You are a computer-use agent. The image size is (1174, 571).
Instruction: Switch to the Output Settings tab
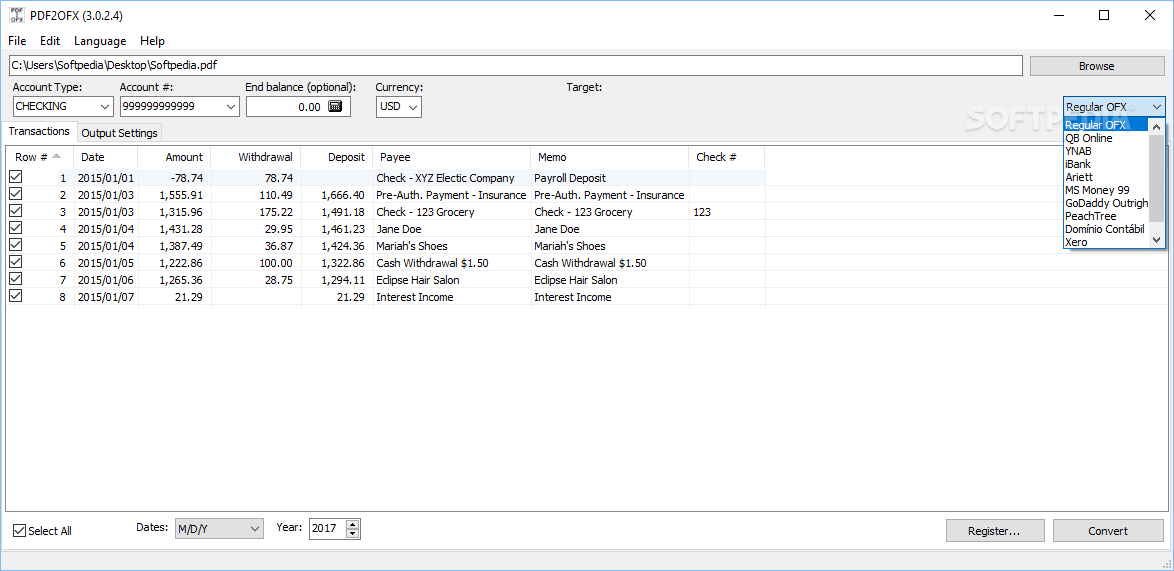point(119,133)
